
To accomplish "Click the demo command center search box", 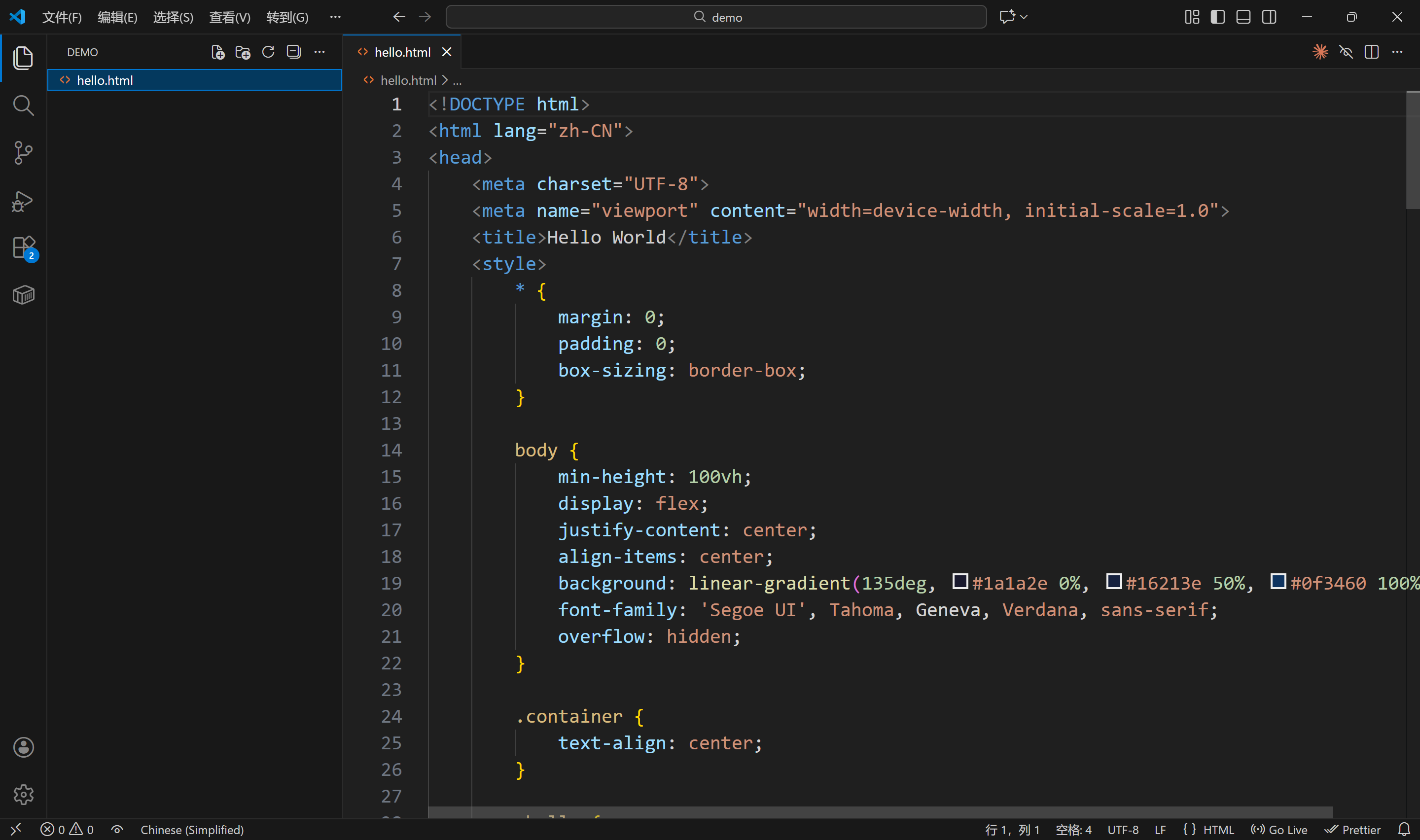I will point(716,17).
